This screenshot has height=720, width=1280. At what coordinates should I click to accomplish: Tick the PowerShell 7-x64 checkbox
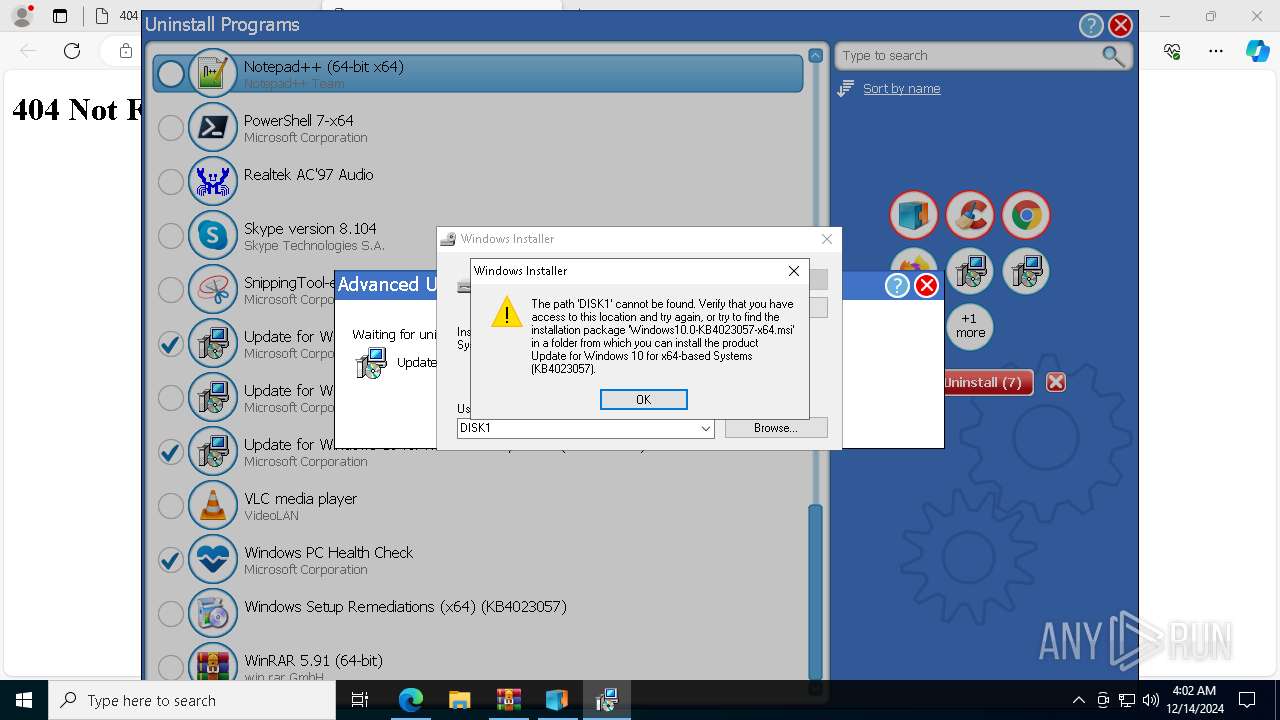coord(171,127)
